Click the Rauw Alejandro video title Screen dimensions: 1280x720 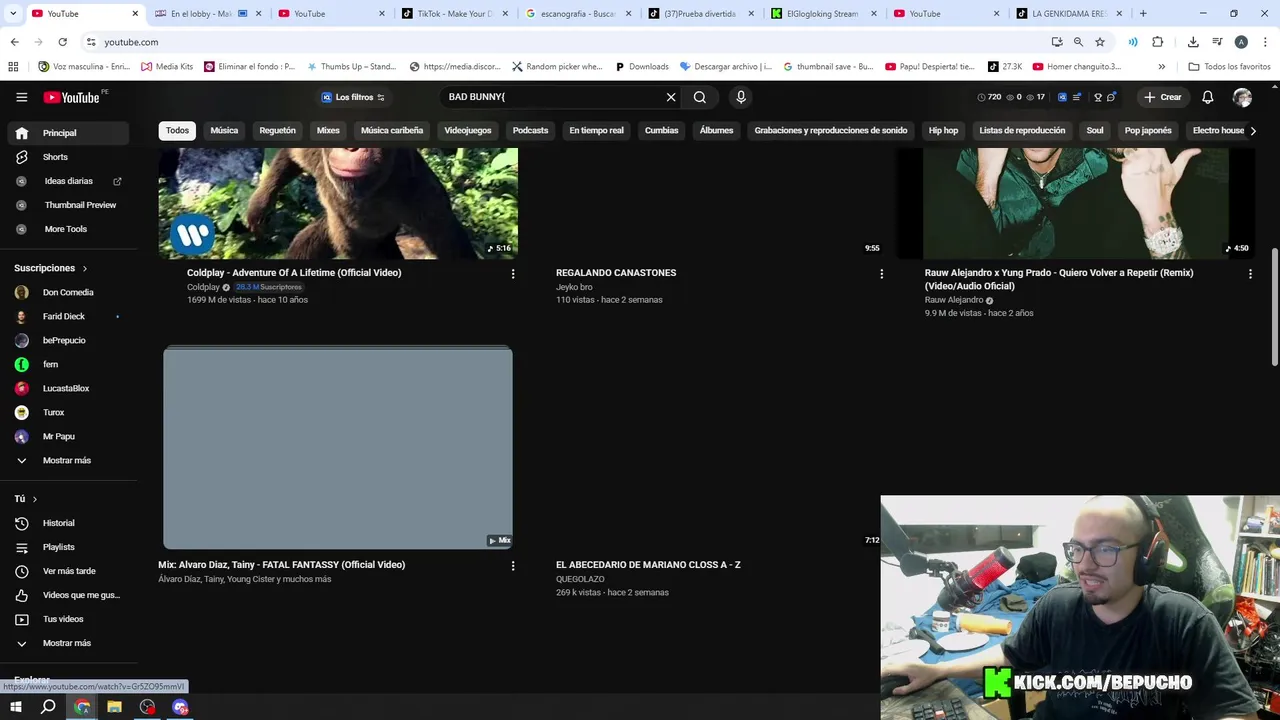click(1058, 279)
